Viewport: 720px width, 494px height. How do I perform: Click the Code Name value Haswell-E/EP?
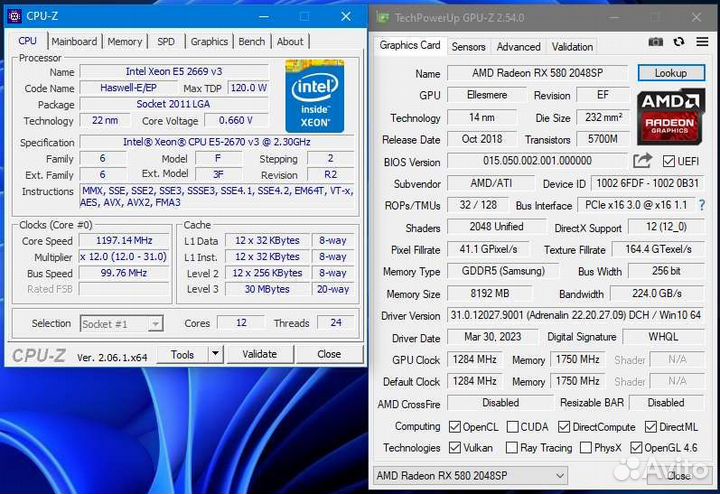129,88
